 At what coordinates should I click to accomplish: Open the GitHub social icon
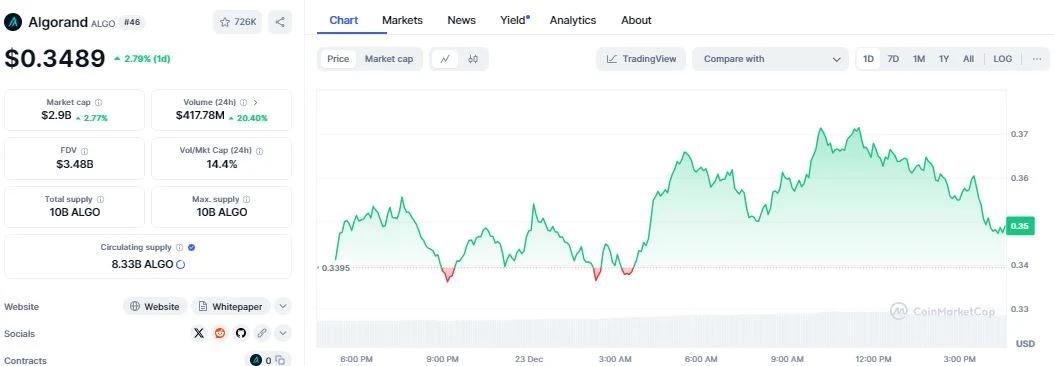coord(241,333)
